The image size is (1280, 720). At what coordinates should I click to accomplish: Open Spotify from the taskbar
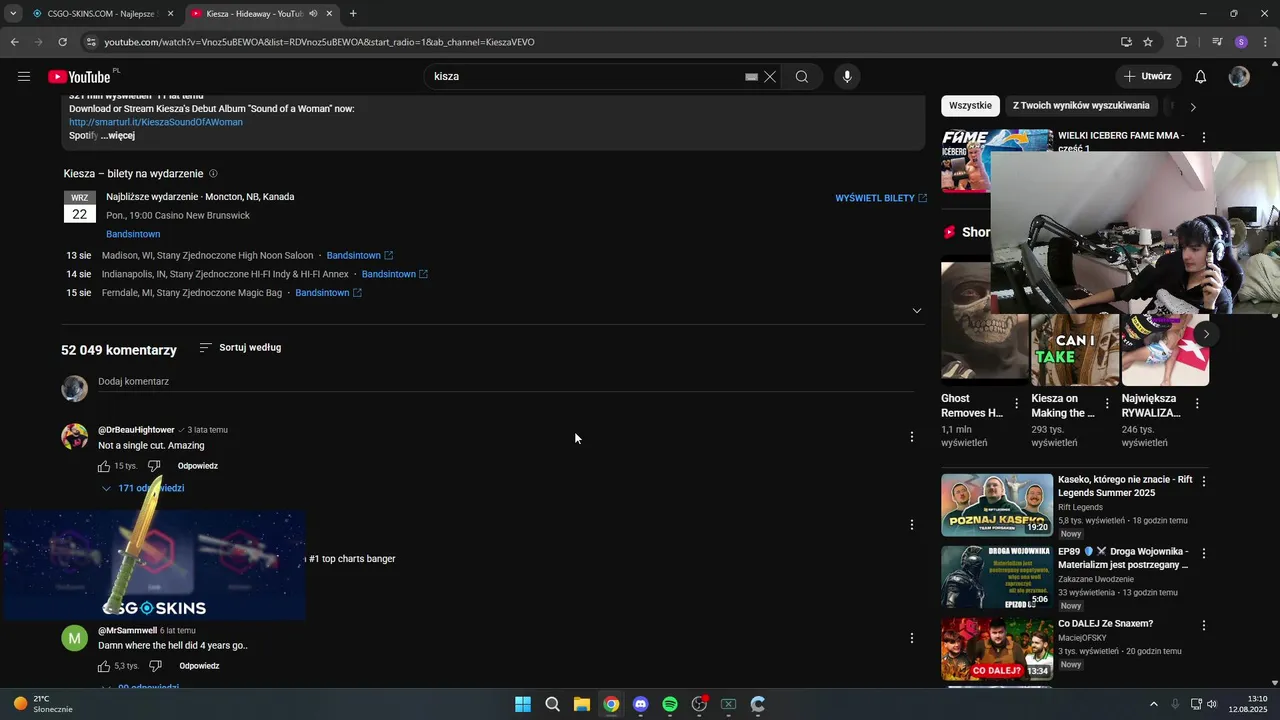[x=670, y=704]
